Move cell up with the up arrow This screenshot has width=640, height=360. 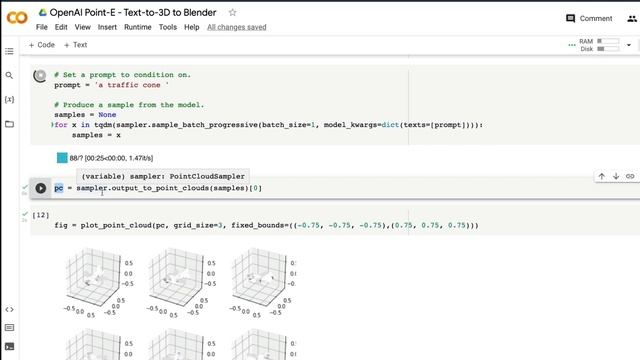pyautogui.click(x=602, y=176)
